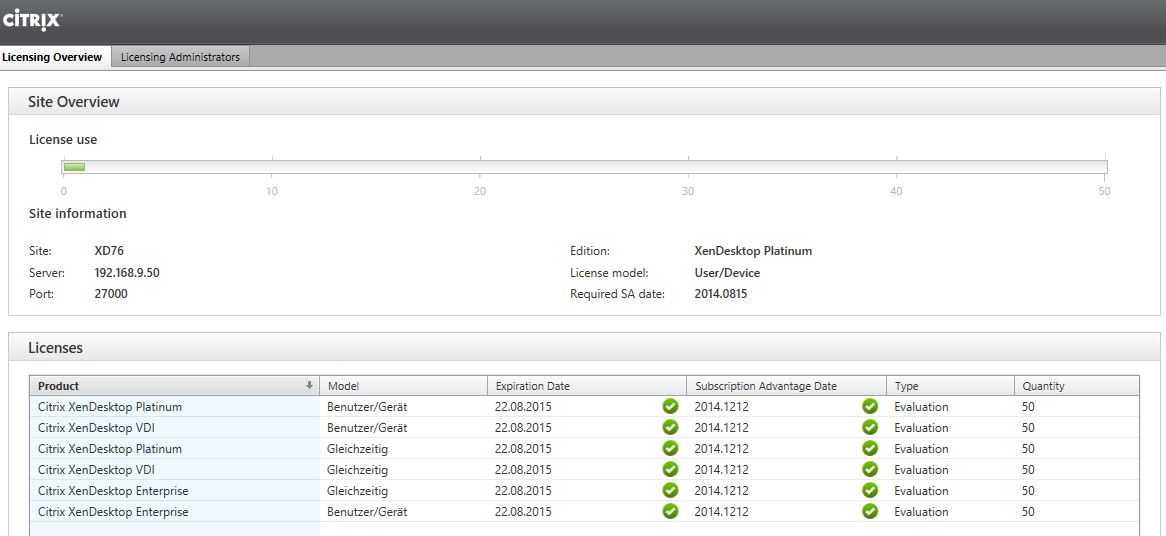
Task: Switch to the Licensing Administrators tab
Action: click(180, 57)
